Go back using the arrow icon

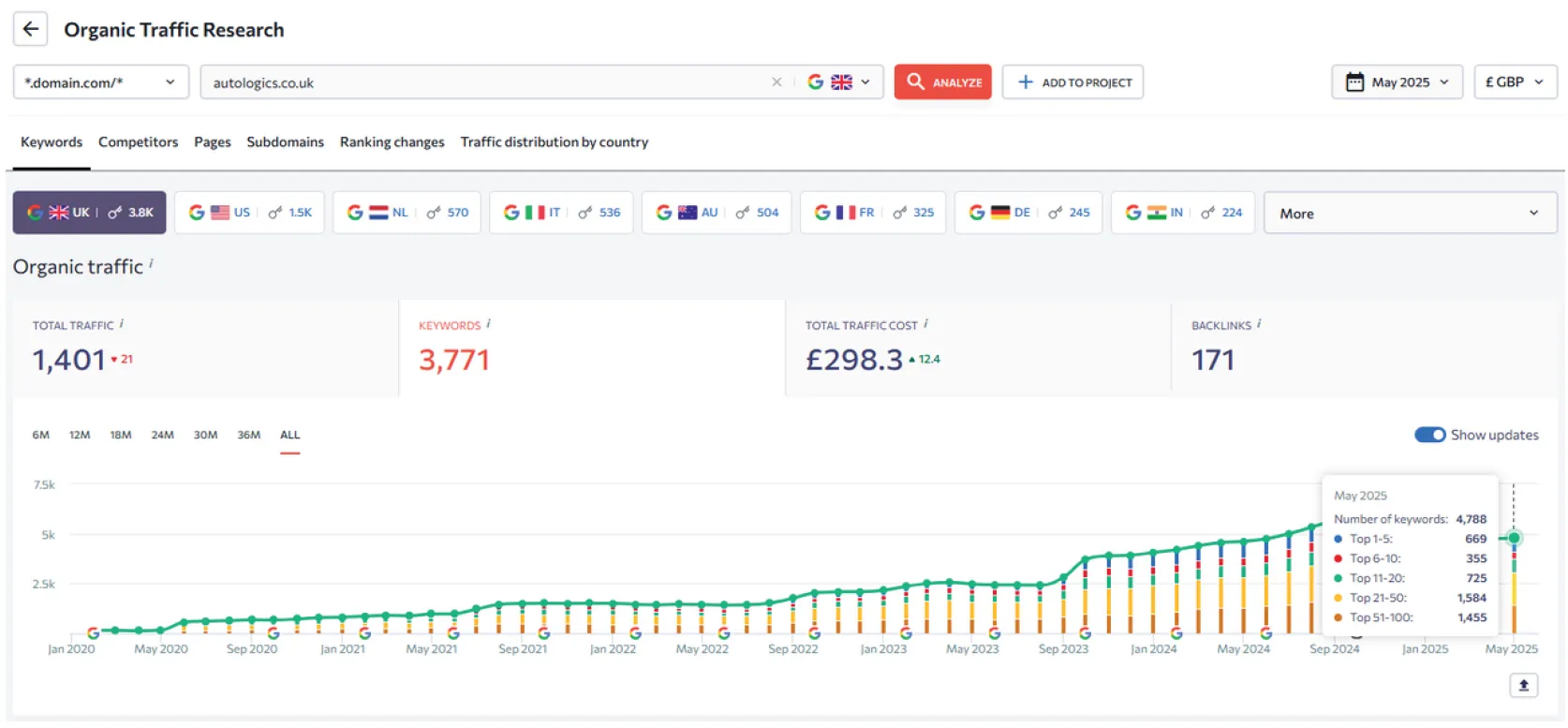(31, 29)
